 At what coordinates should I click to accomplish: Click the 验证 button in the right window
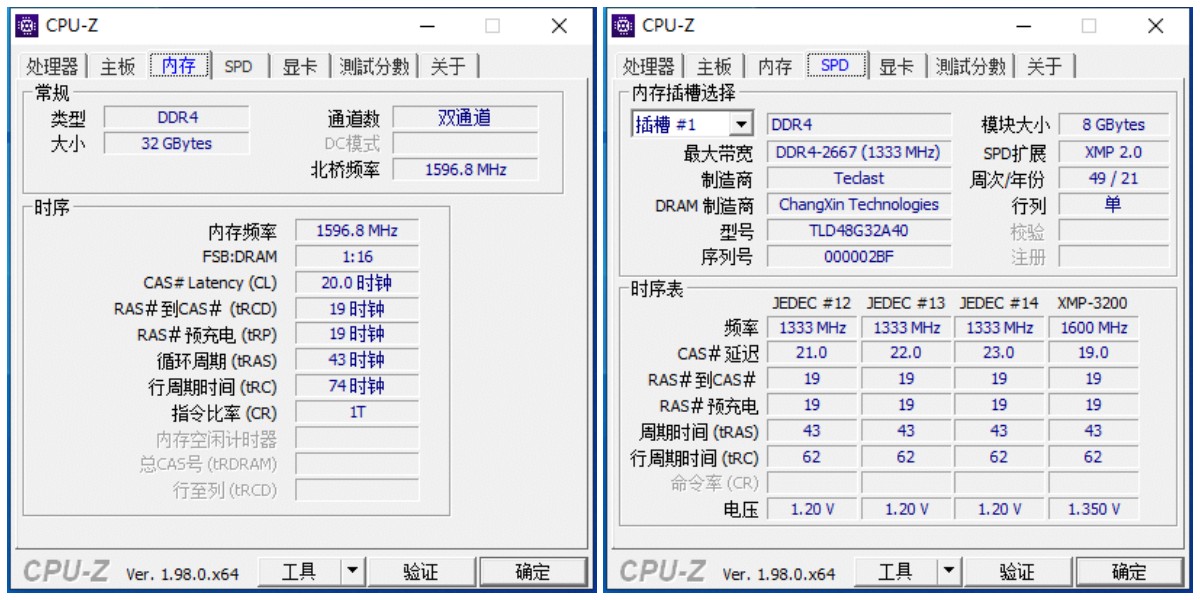click(1017, 570)
